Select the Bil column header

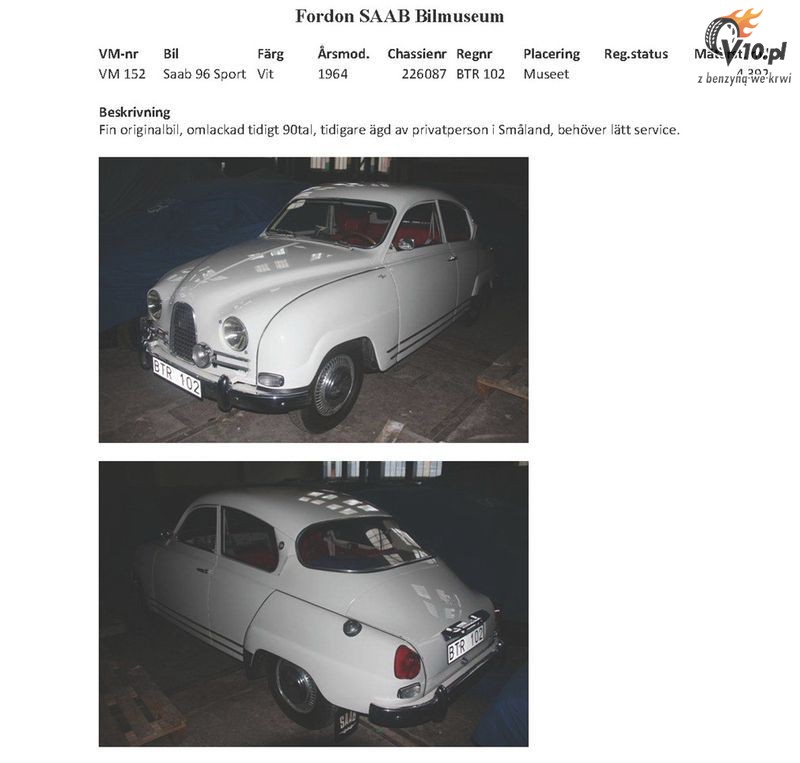(171, 54)
